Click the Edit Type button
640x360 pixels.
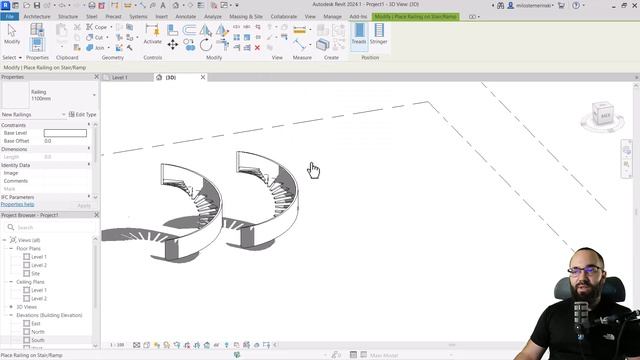pos(82,115)
